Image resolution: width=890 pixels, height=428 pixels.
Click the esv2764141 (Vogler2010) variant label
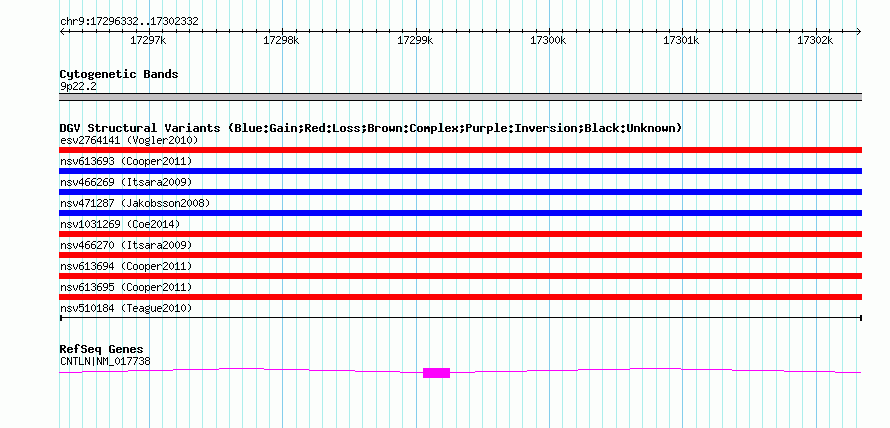pyautogui.click(x=129, y=140)
